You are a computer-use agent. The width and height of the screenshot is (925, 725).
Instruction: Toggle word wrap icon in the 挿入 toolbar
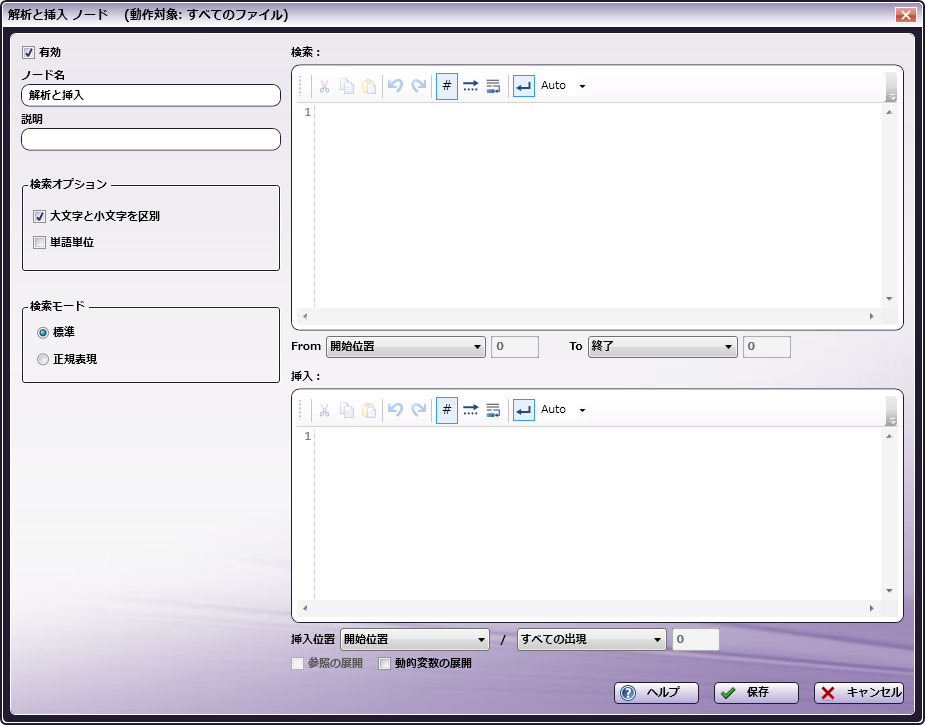pyautogui.click(x=493, y=410)
